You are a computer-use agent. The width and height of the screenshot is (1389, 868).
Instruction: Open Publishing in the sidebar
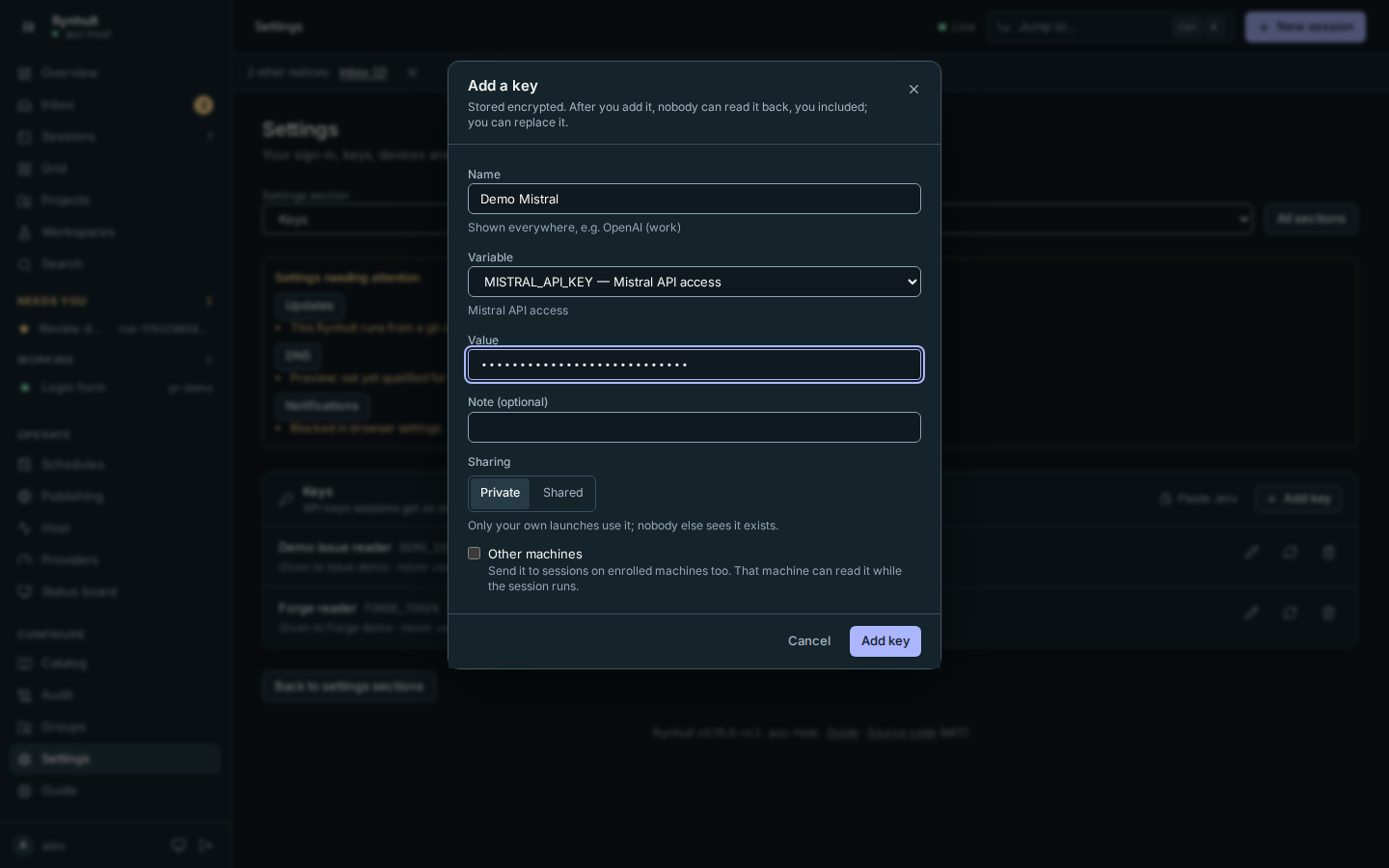click(x=116, y=497)
